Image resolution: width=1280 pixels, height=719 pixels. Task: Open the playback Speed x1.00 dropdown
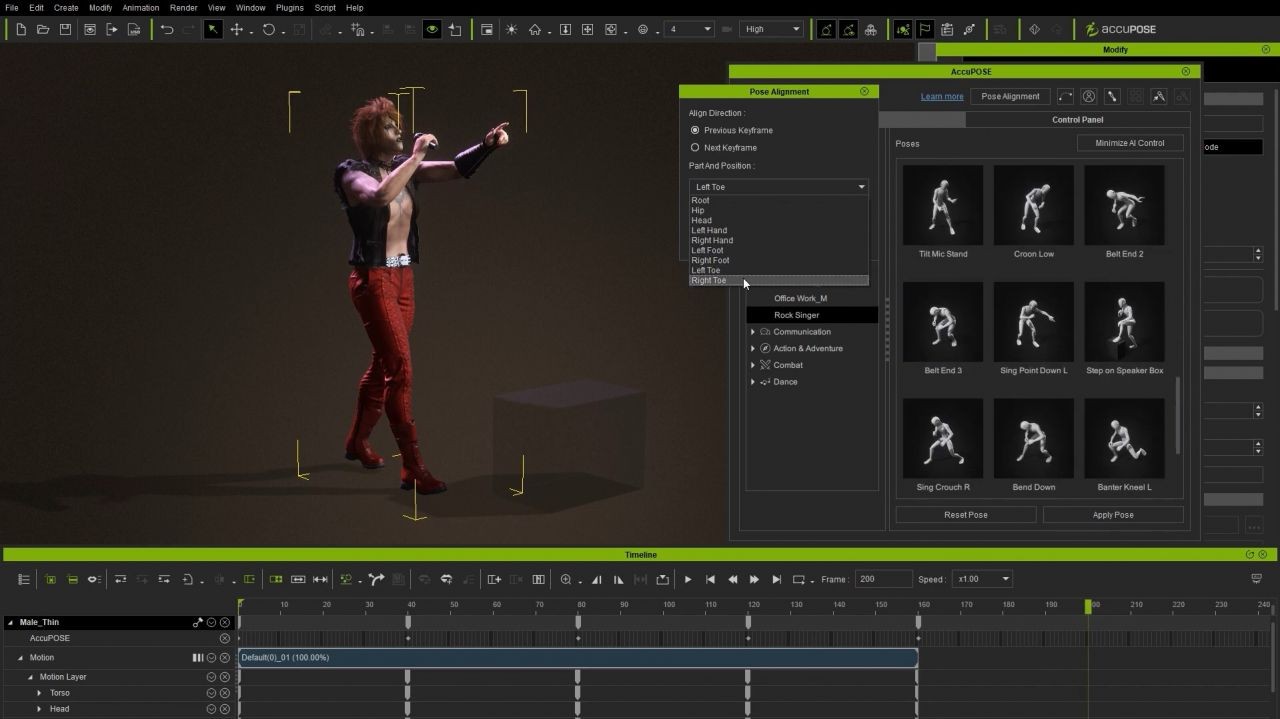pyautogui.click(x=983, y=579)
